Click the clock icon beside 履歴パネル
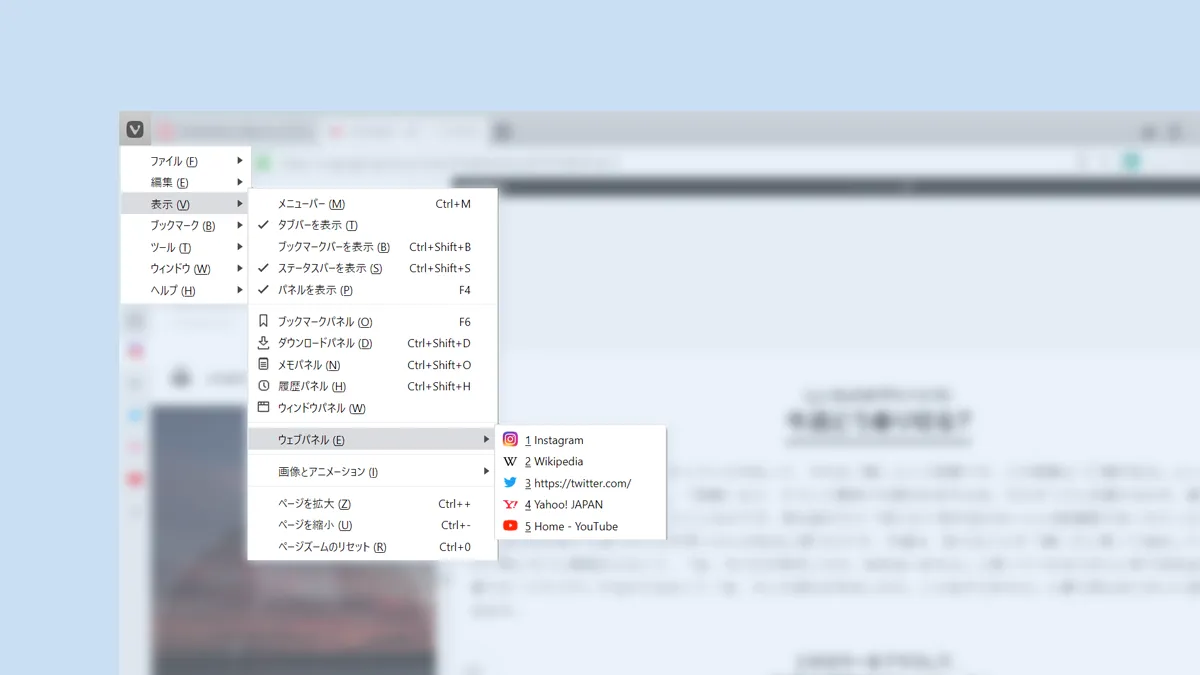The height and width of the screenshot is (675, 1200). 263,386
